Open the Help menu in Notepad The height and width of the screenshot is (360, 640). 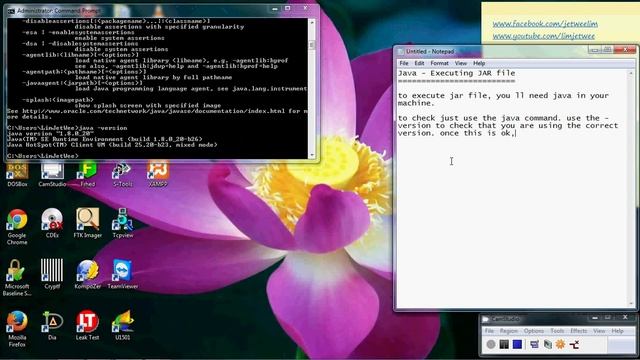[x=479, y=63]
